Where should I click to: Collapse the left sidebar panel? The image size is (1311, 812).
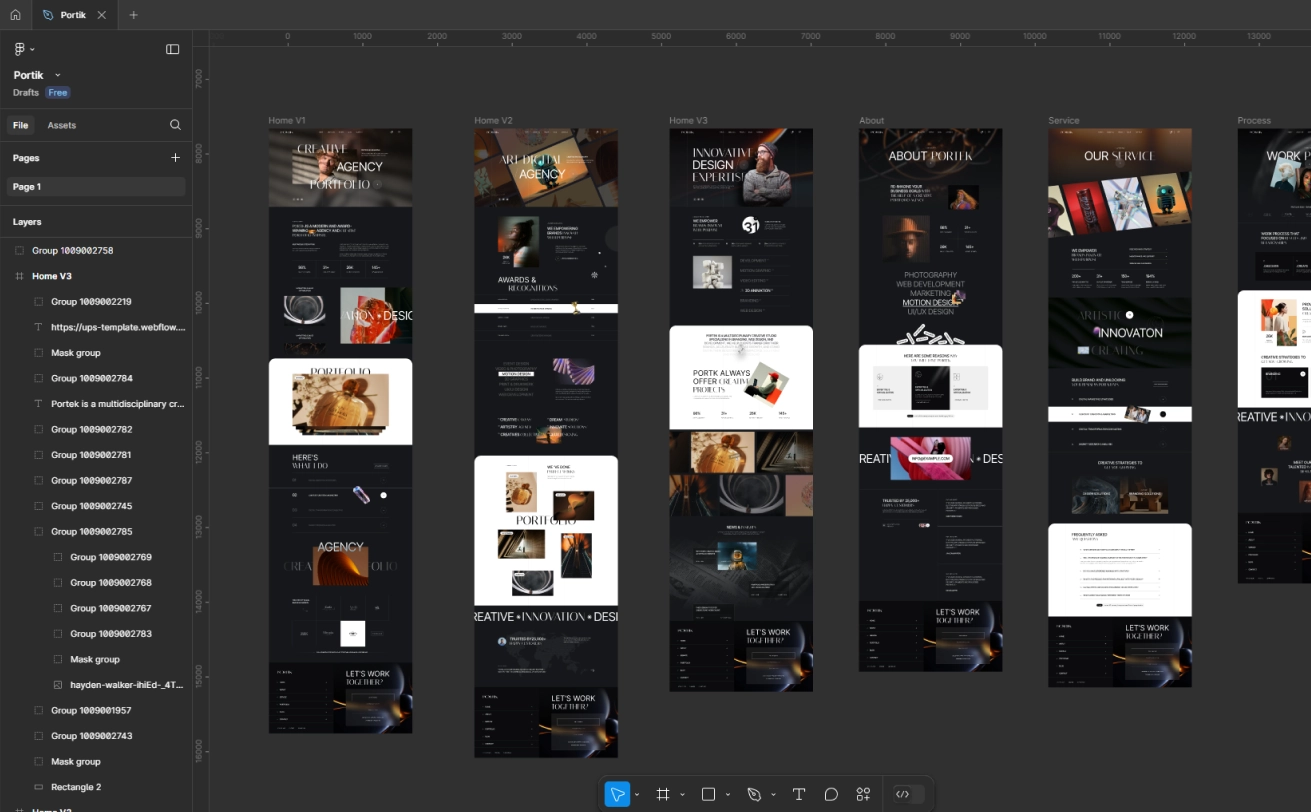(173, 49)
